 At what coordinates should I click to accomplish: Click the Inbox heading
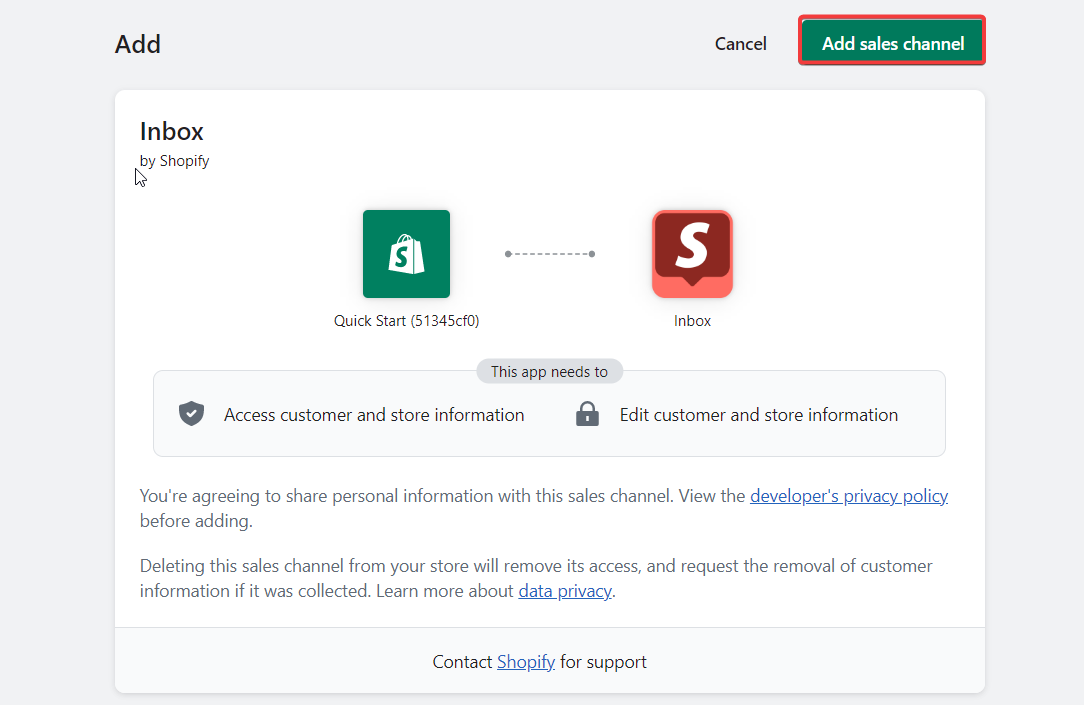click(x=171, y=131)
